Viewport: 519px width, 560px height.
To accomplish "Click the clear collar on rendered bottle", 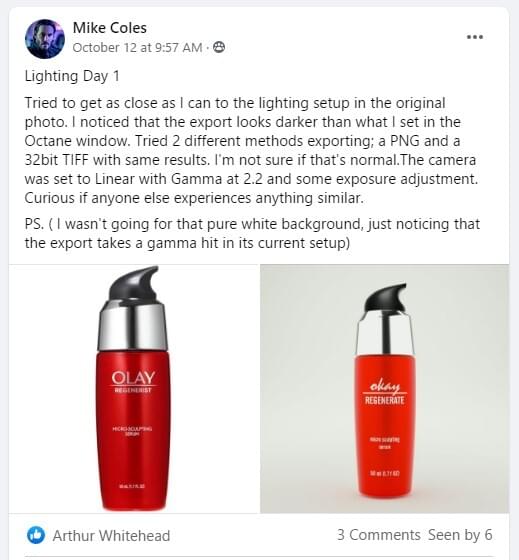I will pos(385,334).
